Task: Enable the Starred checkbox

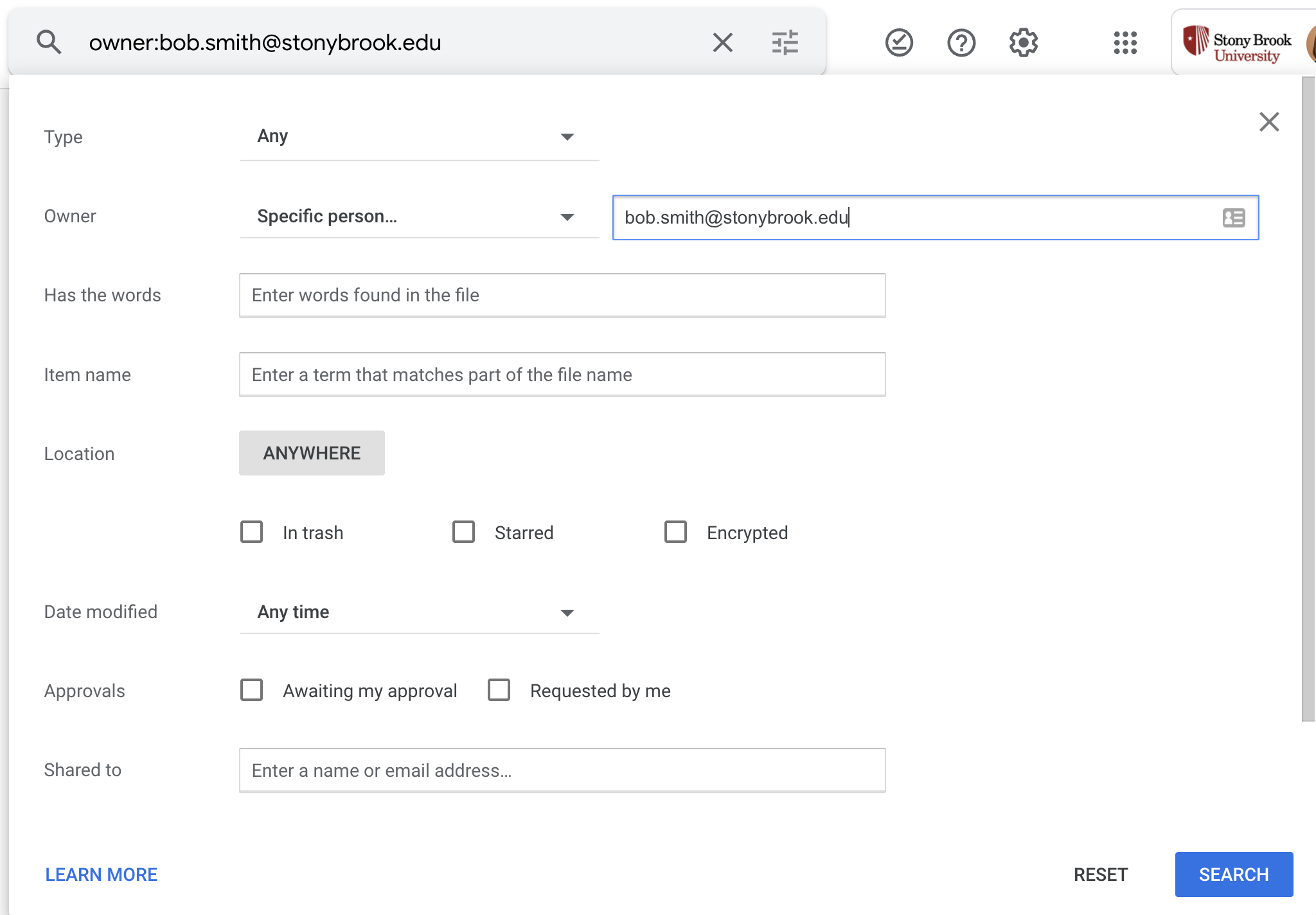Action: pyautogui.click(x=463, y=532)
